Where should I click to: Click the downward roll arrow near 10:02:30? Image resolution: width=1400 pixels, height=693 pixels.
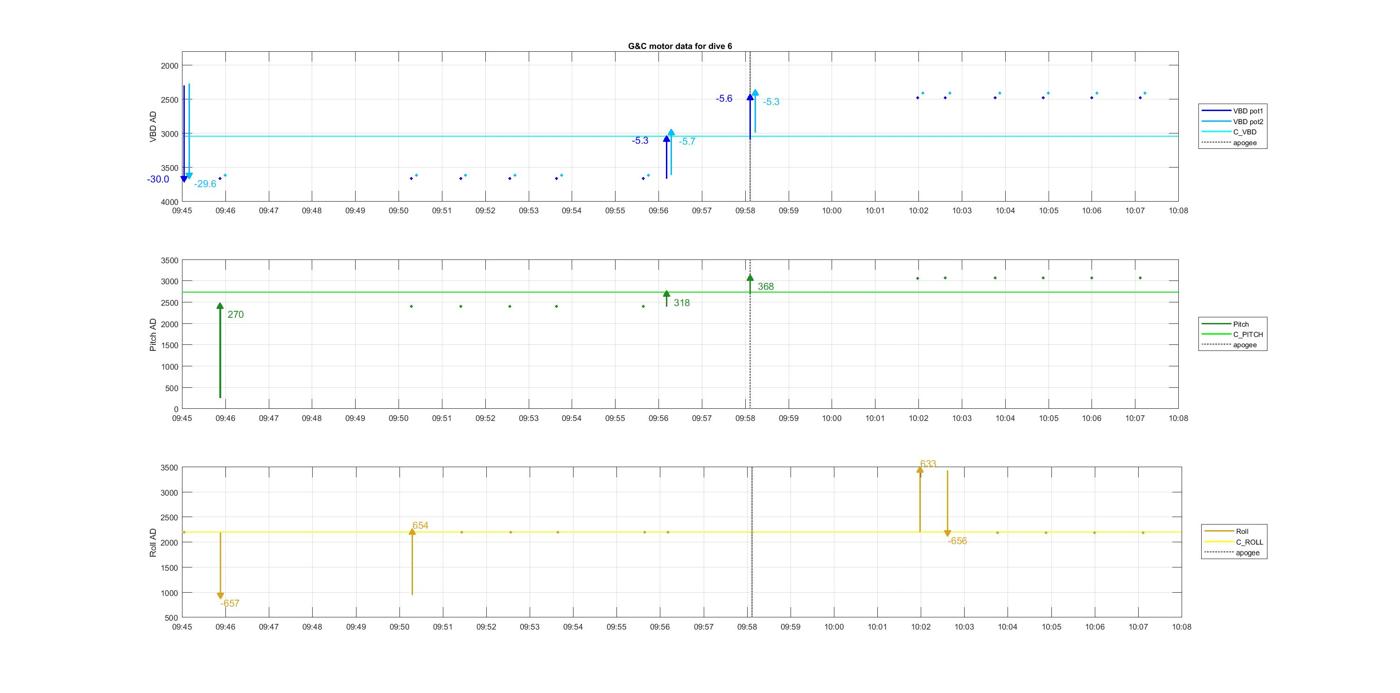pyautogui.click(x=947, y=504)
